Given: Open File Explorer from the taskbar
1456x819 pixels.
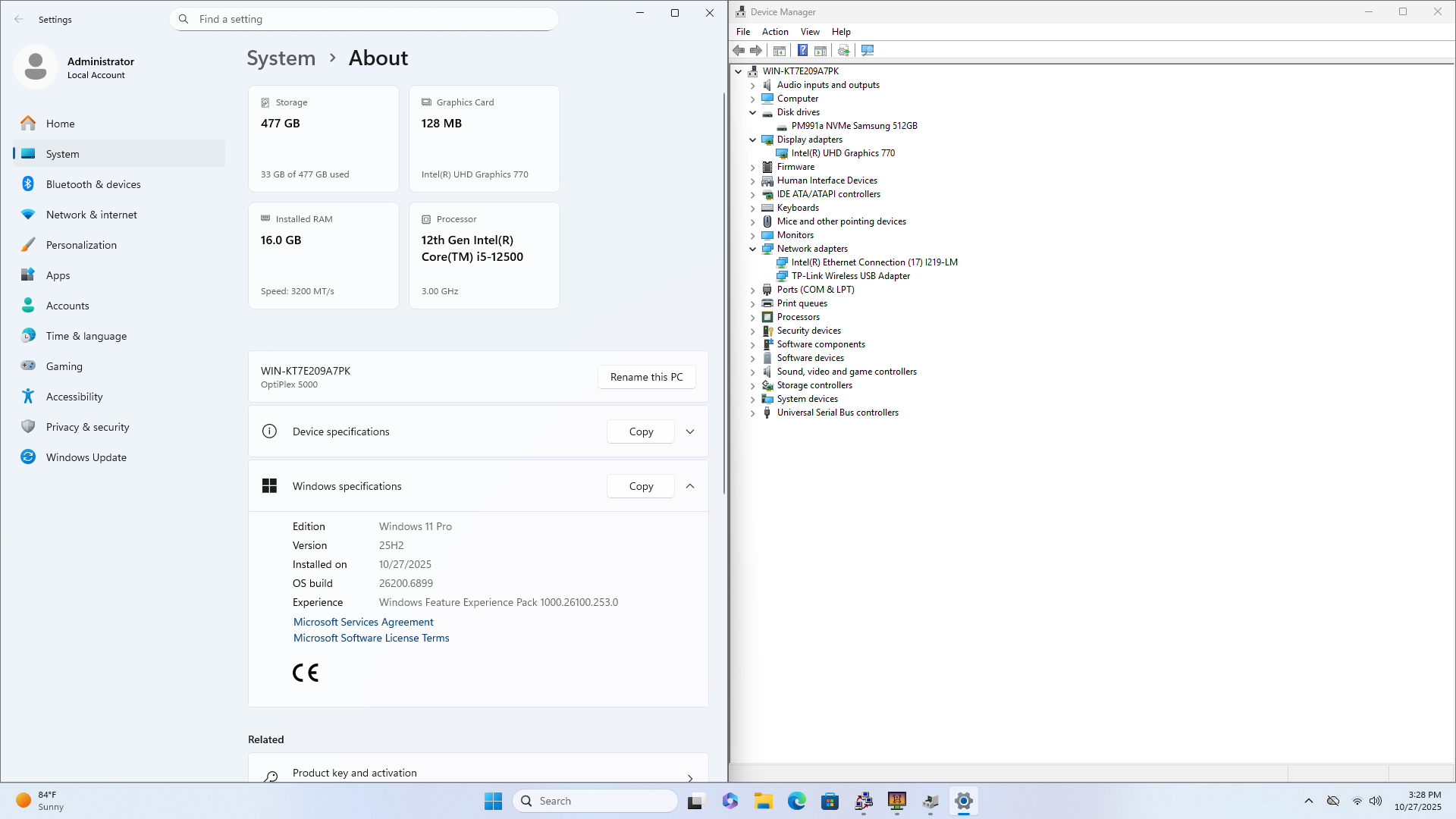Looking at the screenshot, I should tap(763, 801).
